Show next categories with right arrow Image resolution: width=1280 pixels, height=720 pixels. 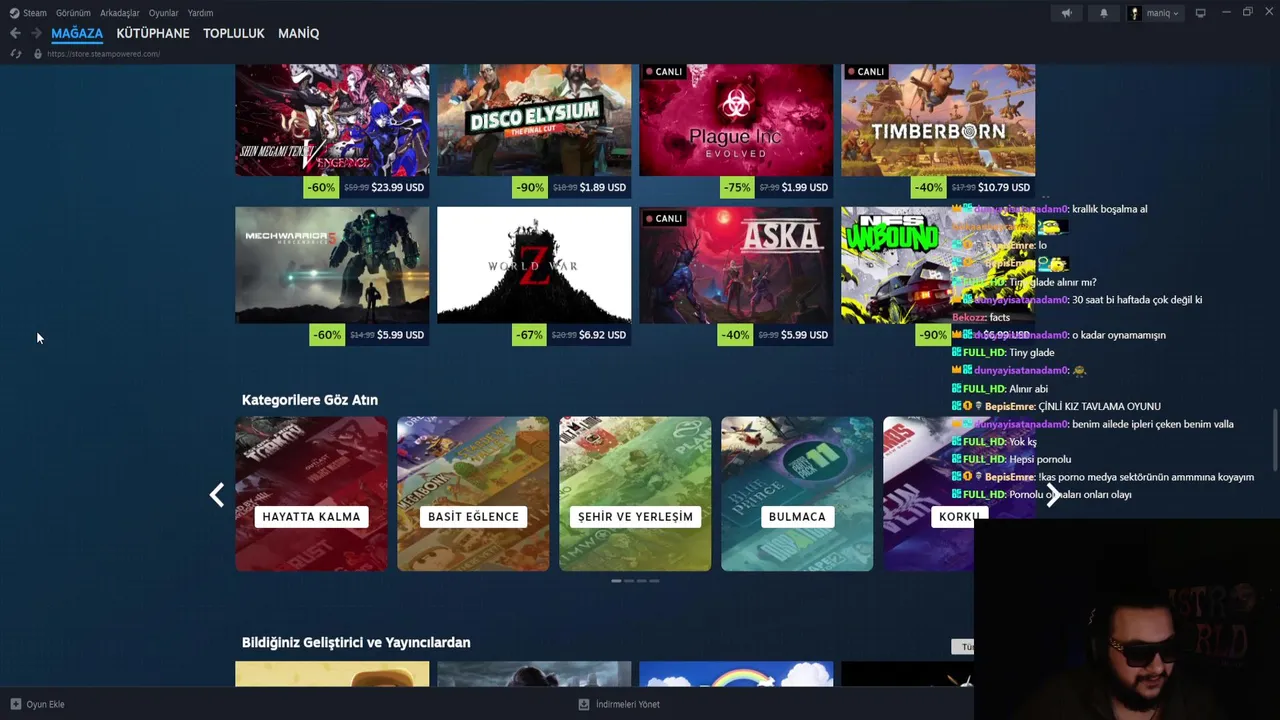click(1053, 497)
